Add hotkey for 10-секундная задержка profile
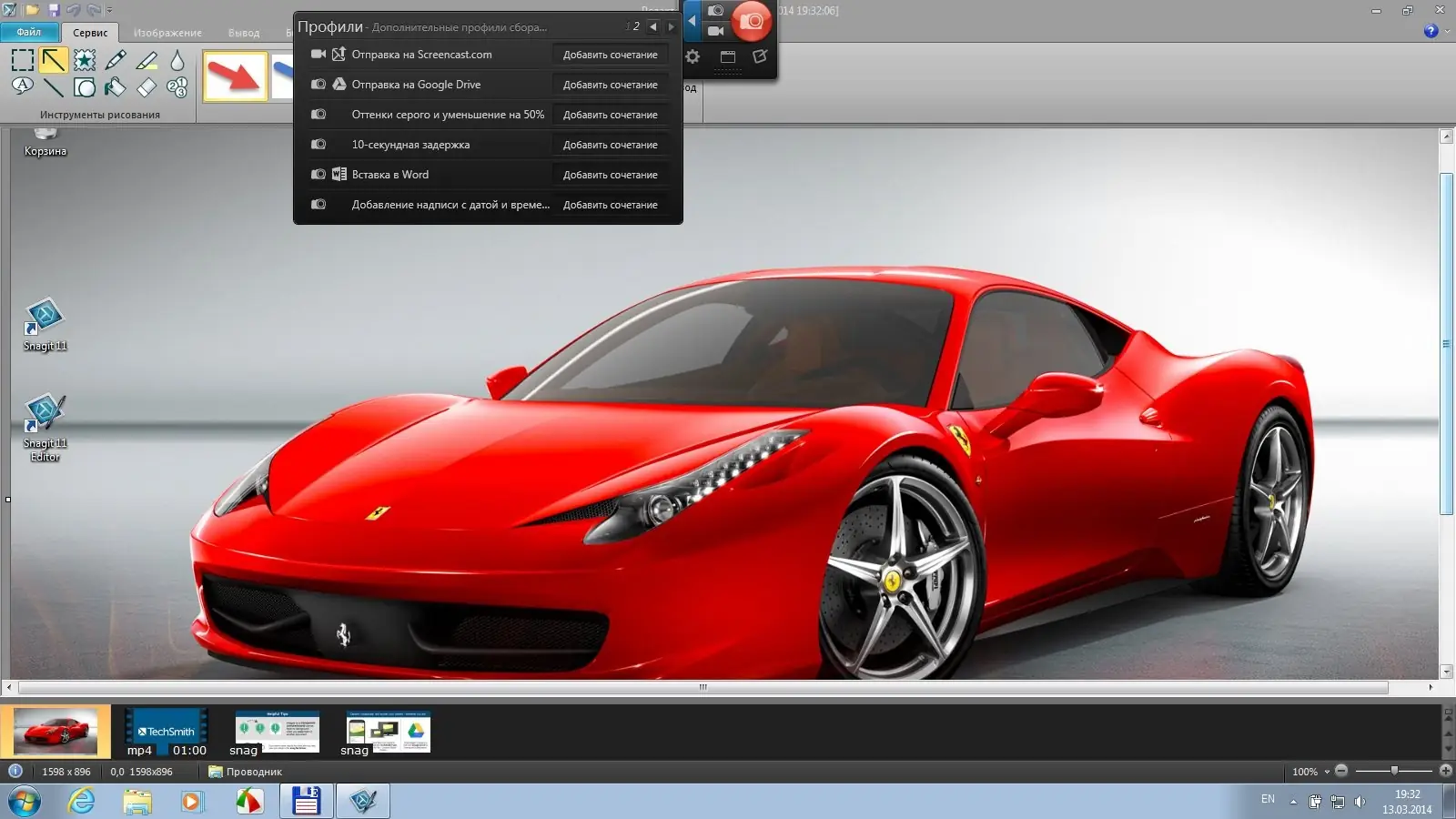 coord(610,145)
